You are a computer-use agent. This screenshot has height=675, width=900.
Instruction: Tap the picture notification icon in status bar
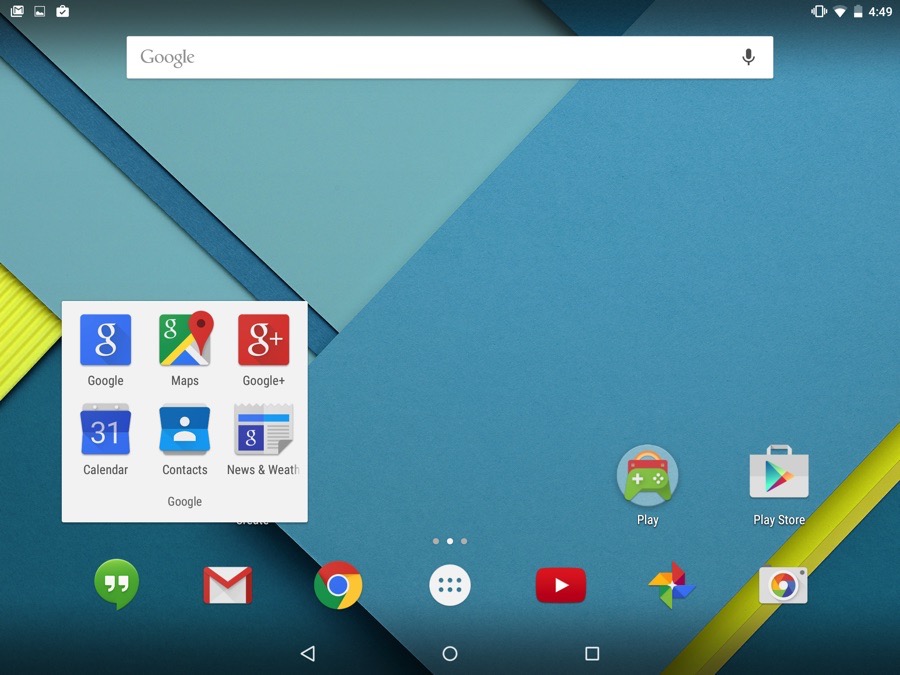[x=40, y=11]
